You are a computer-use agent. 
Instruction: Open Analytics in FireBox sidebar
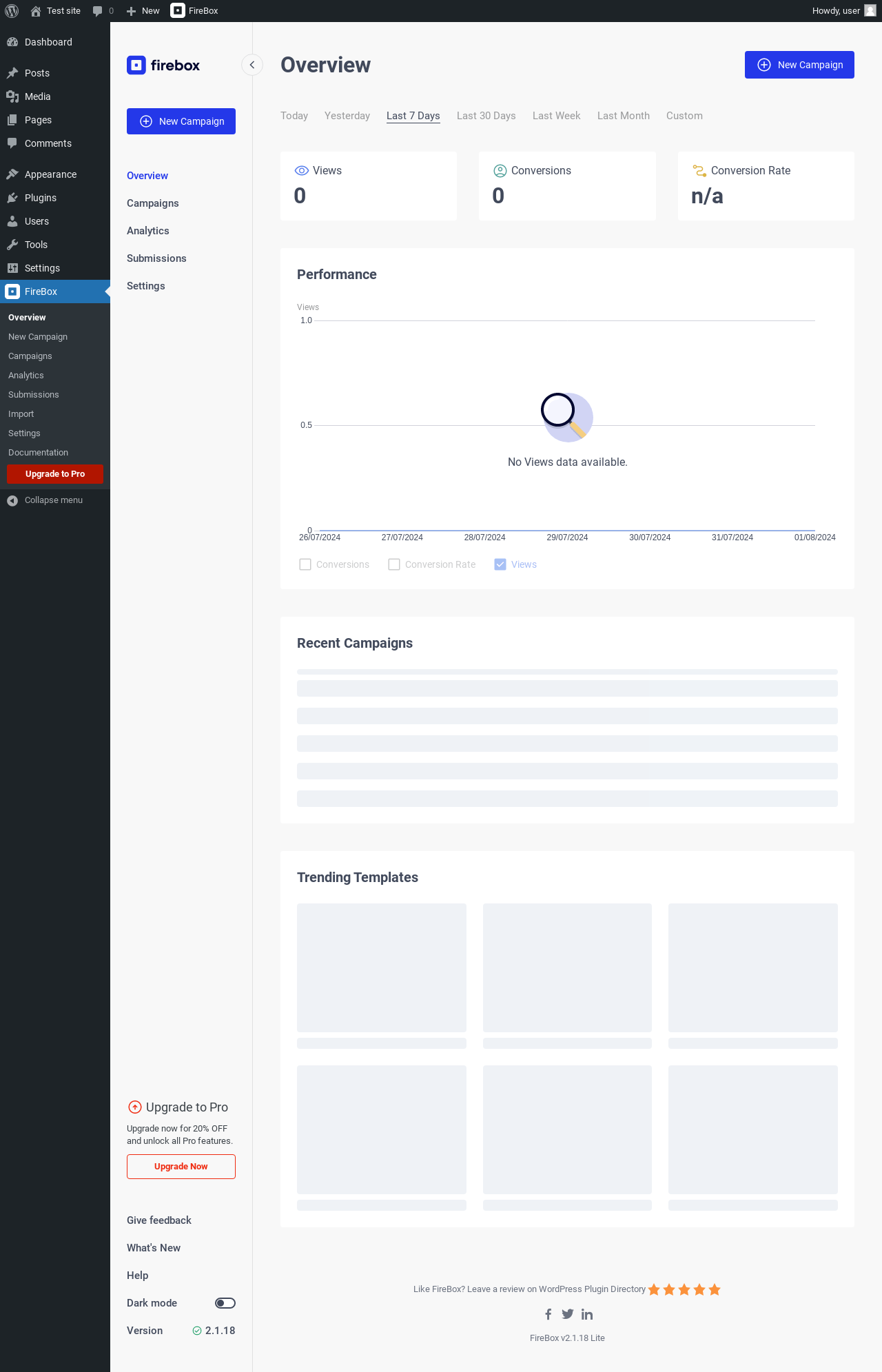(148, 231)
